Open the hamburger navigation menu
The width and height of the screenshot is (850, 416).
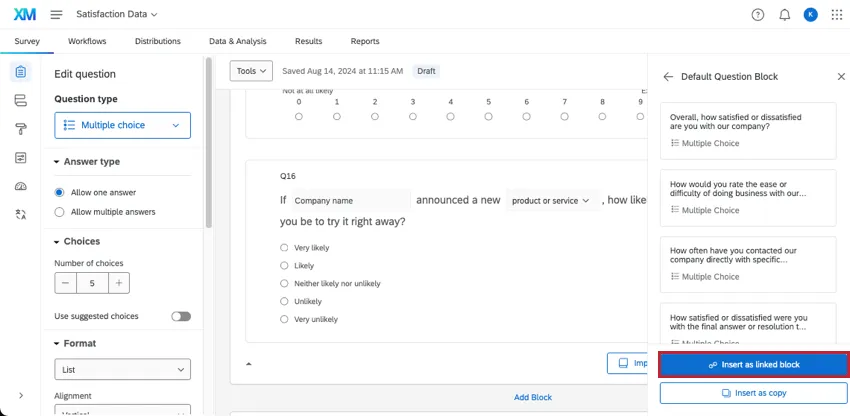[x=56, y=15]
